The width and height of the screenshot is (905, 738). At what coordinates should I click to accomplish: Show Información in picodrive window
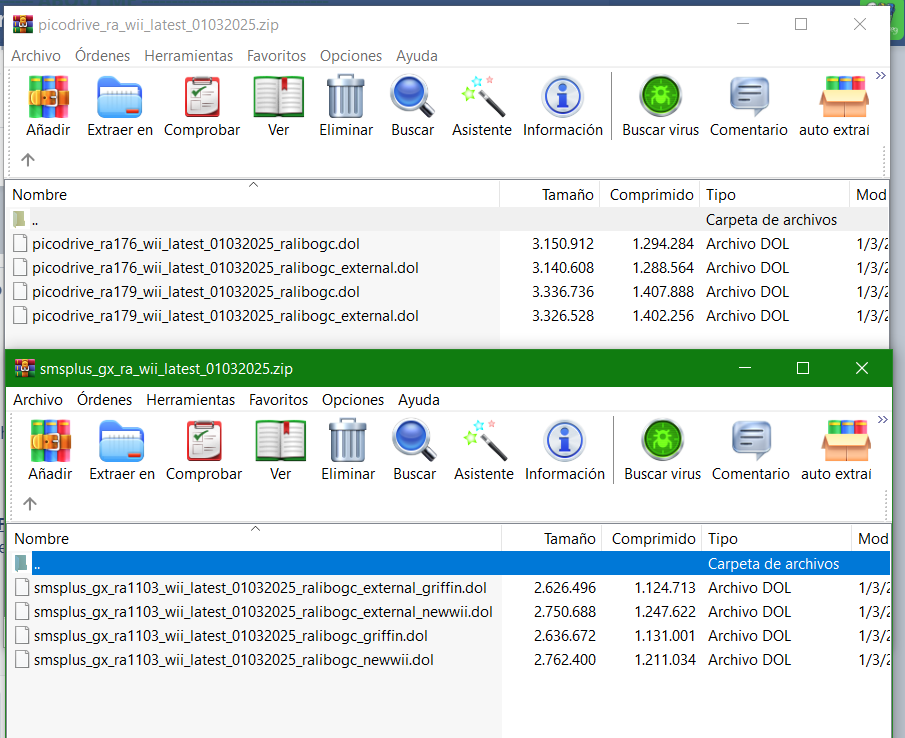[563, 97]
